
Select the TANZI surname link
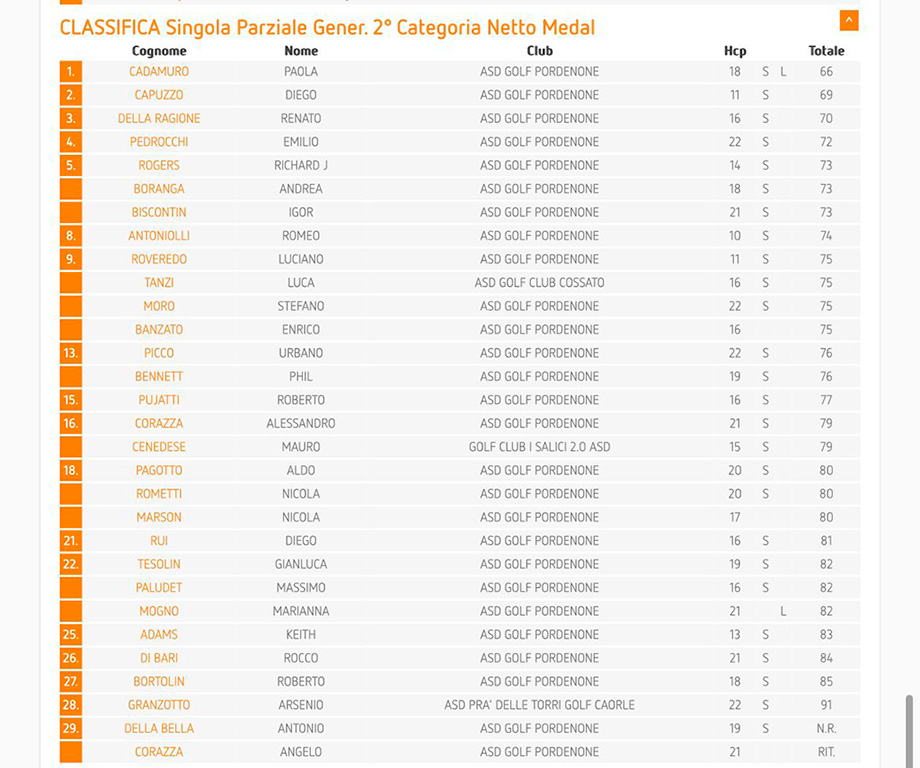click(x=159, y=283)
